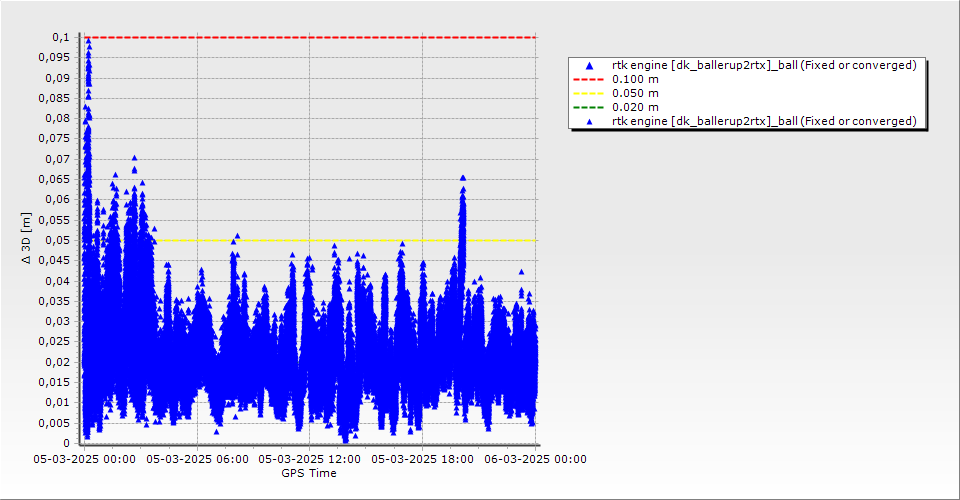
Task: Click the '0,05' y-axis tick label
Action: tap(58, 241)
